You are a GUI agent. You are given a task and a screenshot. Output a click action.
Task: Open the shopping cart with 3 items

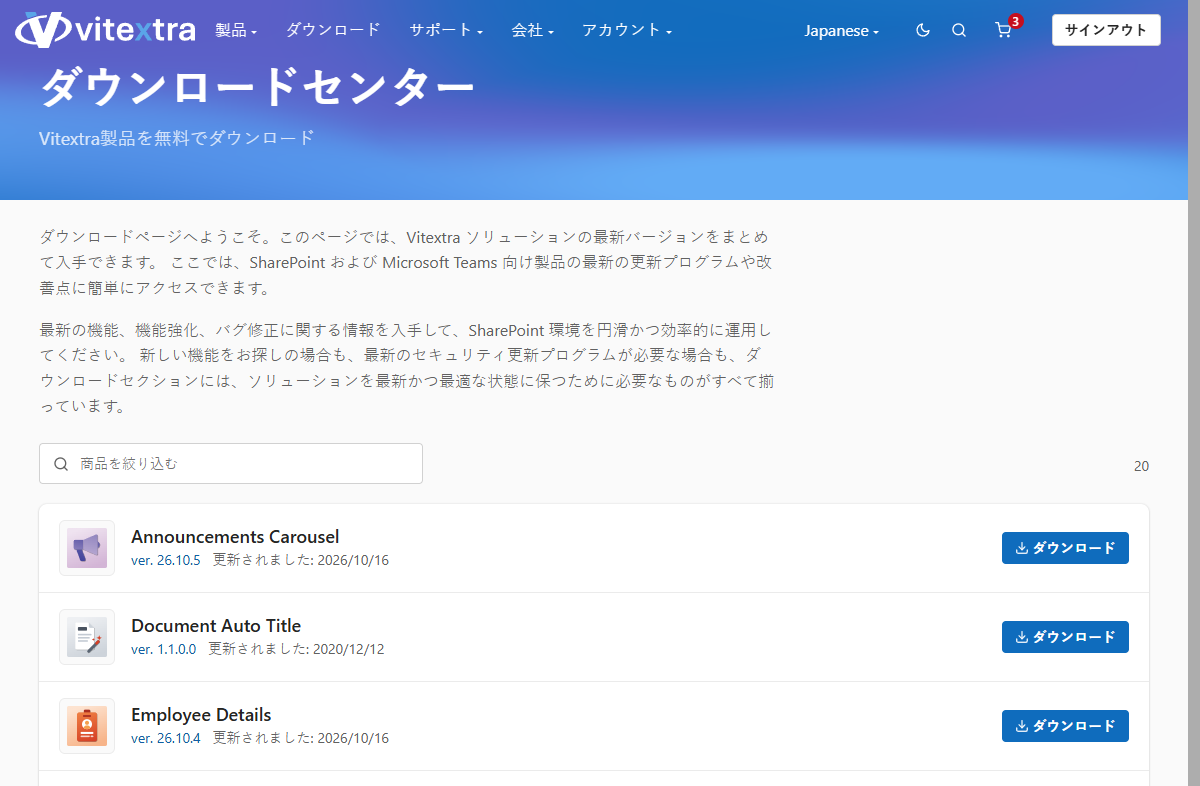coord(1004,30)
